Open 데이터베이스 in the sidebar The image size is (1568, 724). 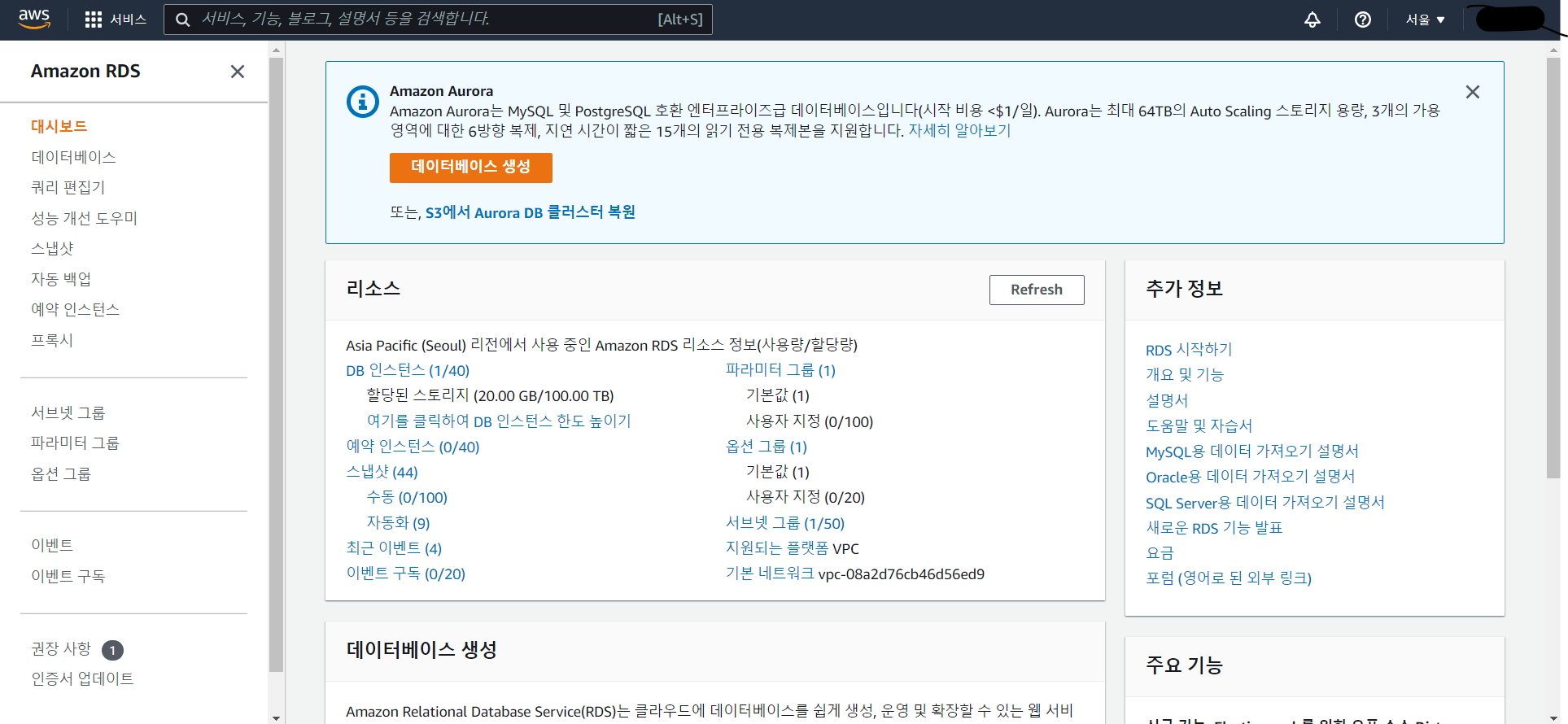(x=73, y=157)
